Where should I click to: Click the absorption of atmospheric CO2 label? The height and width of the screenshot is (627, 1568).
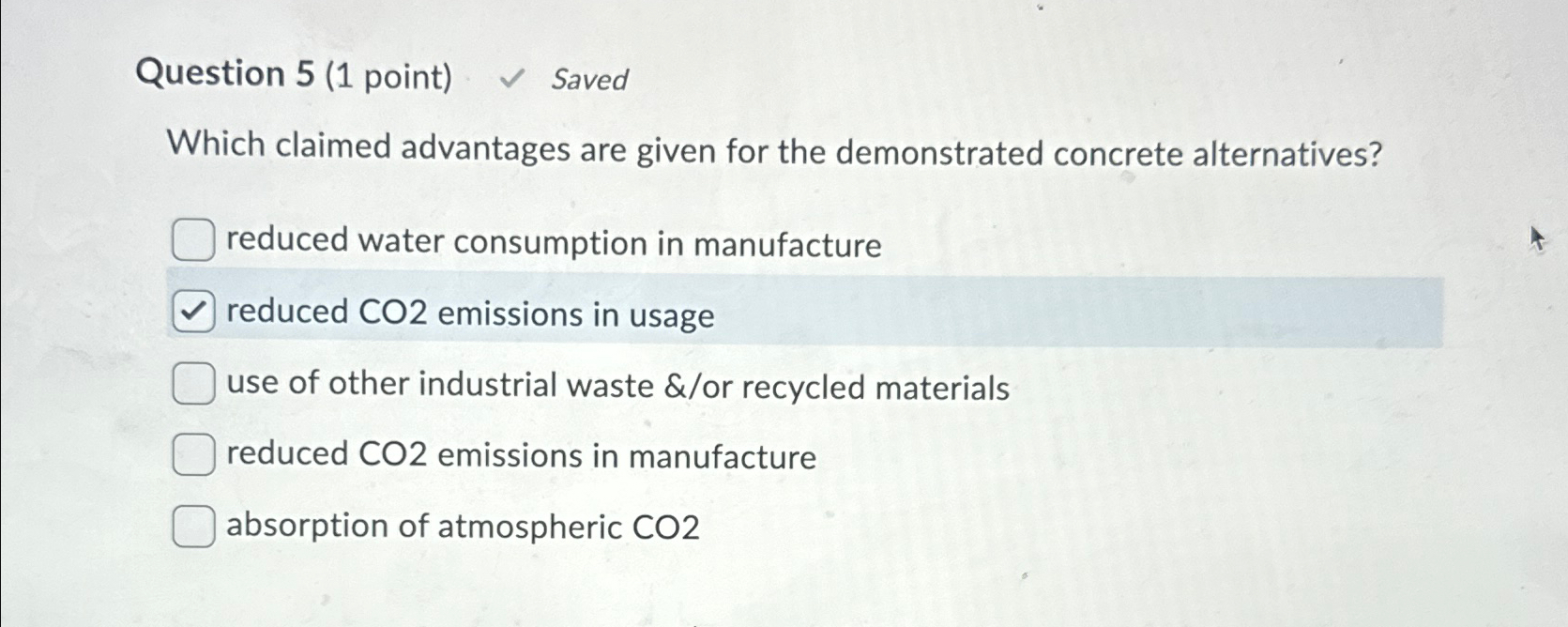464,527
